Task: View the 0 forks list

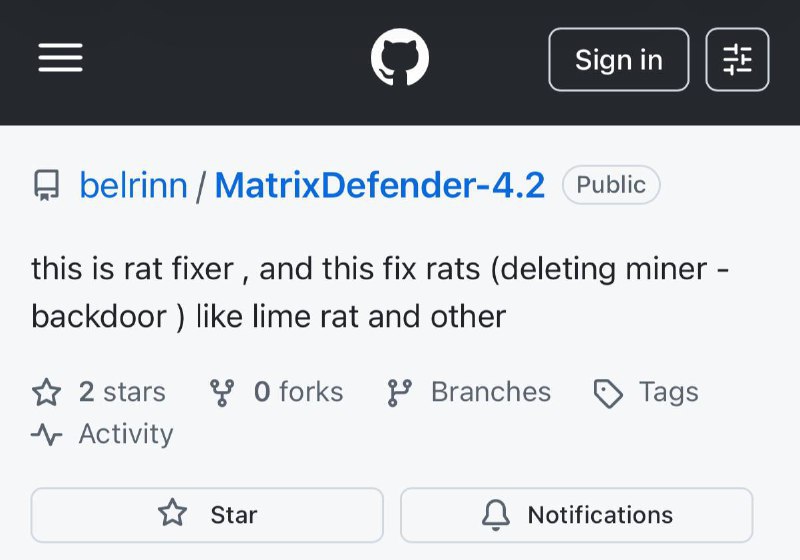Action: pos(298,392)
